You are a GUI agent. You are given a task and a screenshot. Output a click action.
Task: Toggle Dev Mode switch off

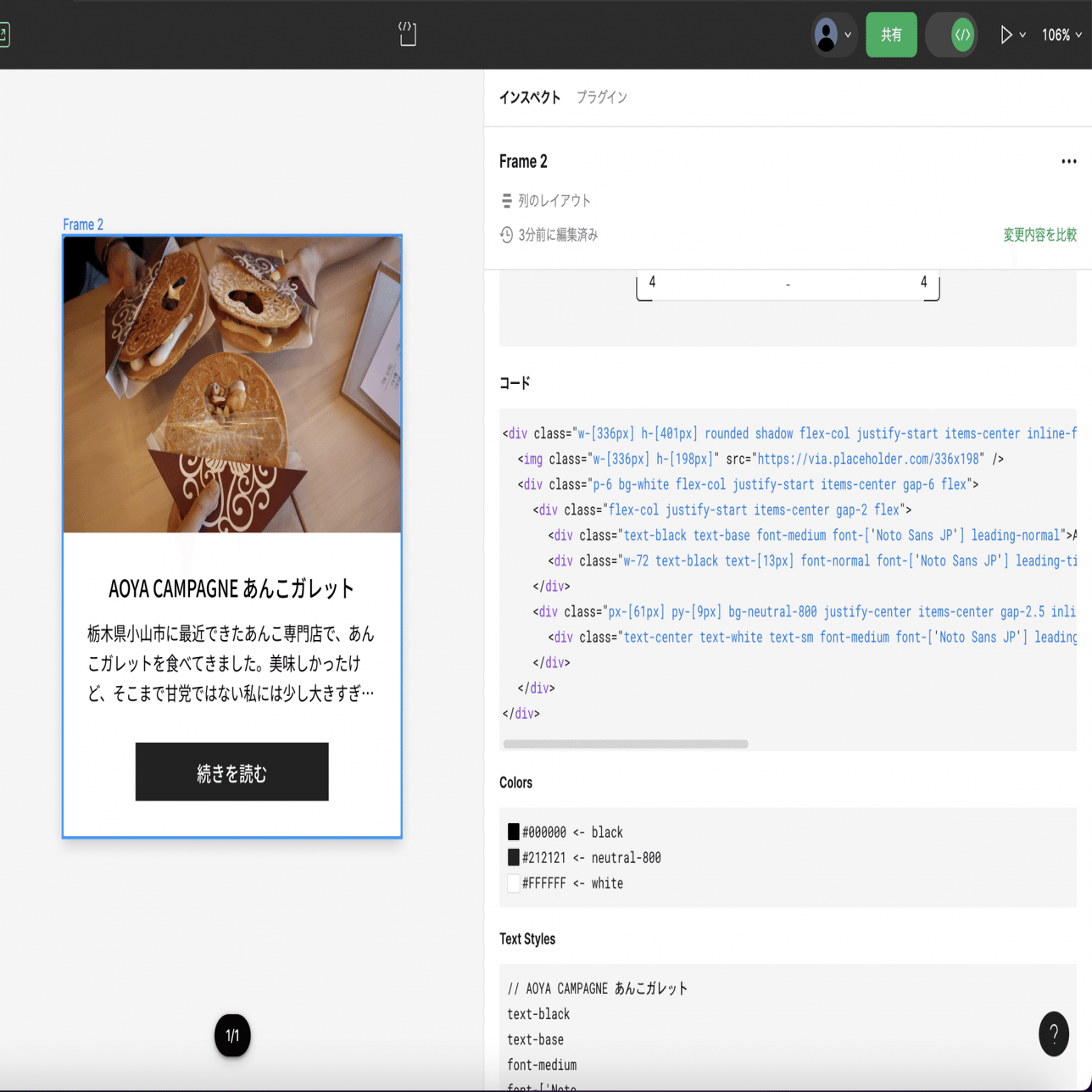pos(951,35)
